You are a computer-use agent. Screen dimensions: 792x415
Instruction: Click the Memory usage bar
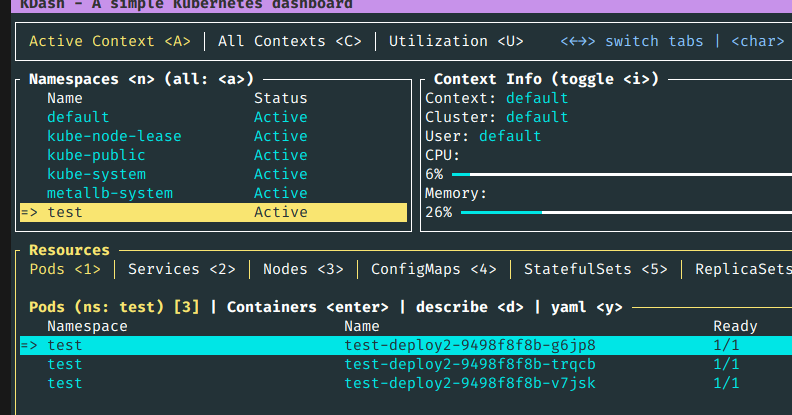click(x=620, y=212)
